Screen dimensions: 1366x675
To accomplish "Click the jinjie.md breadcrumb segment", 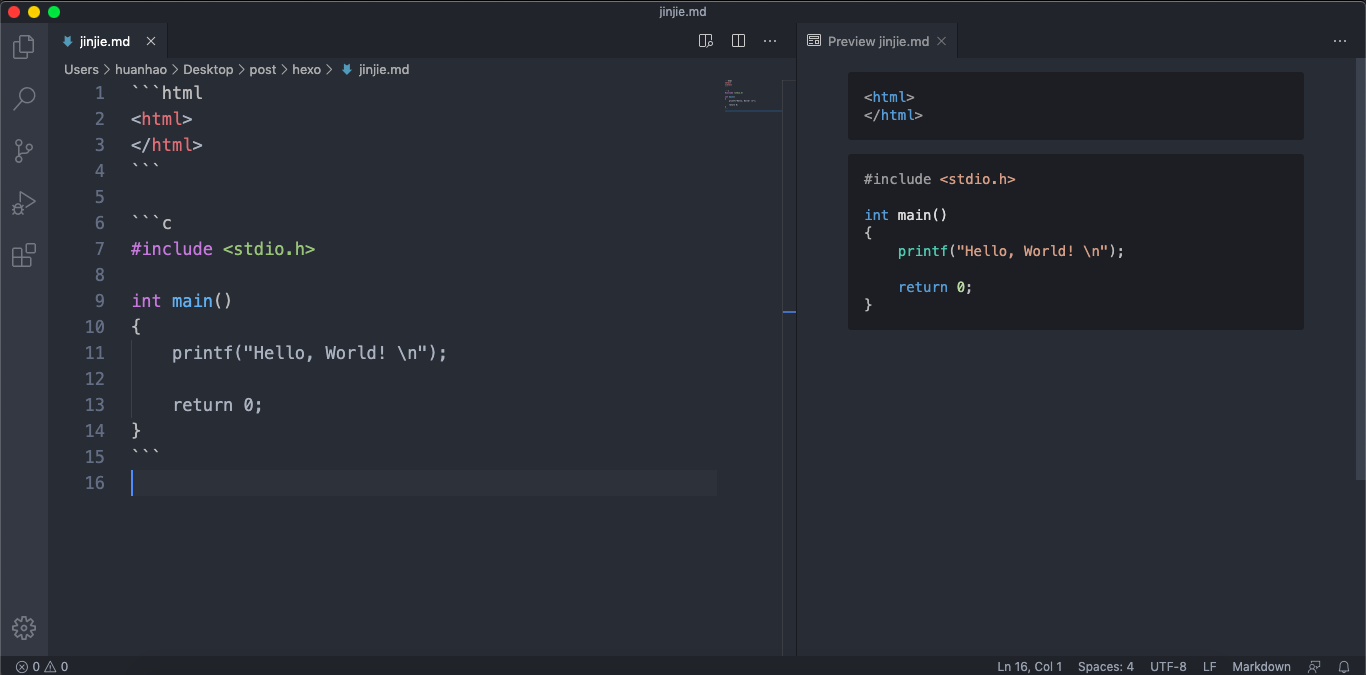I will (x=375, y=69).
